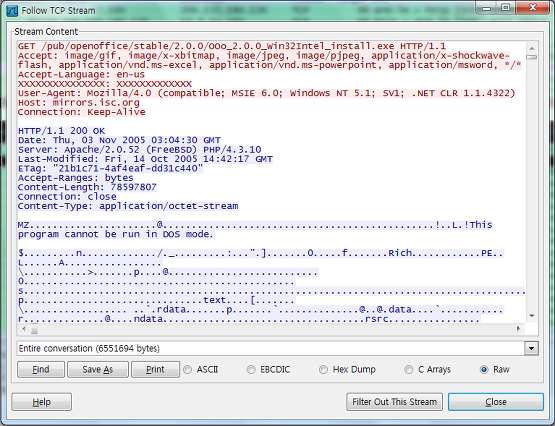Open Help for the stream dialog

pyautogui.click(x=41, y=402)
